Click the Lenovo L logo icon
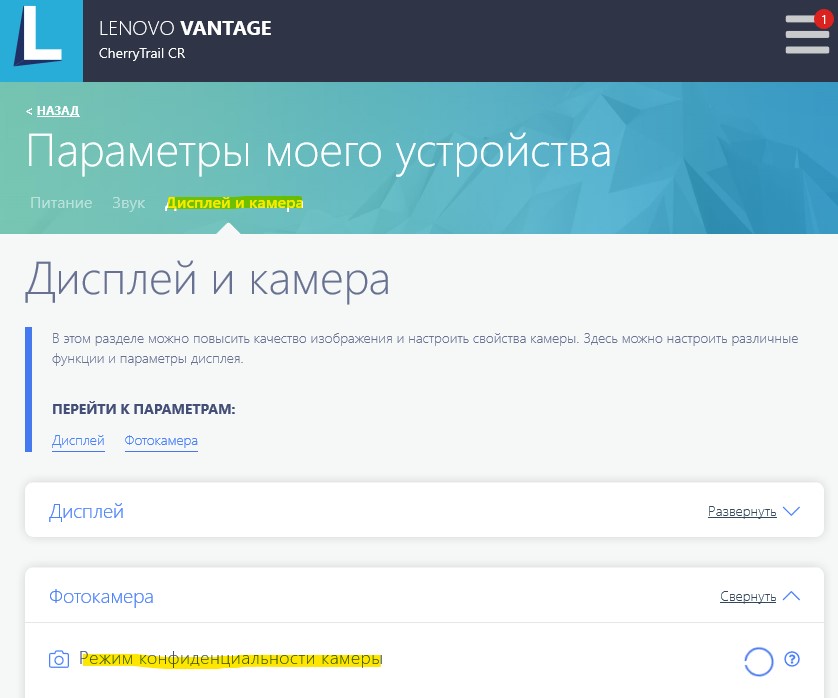 point(41,41)
